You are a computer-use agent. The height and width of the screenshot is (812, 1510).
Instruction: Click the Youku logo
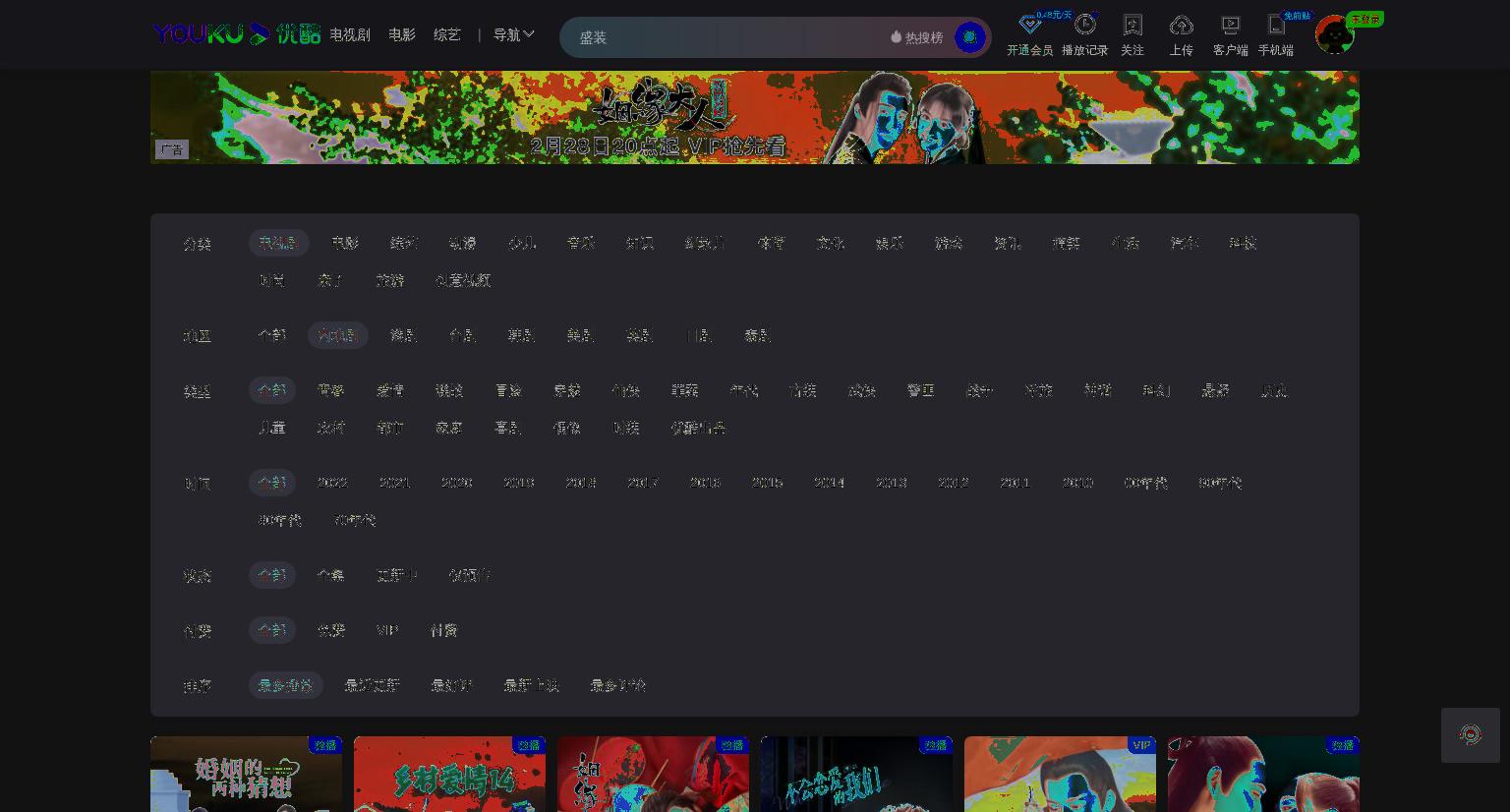coord(237,34)
